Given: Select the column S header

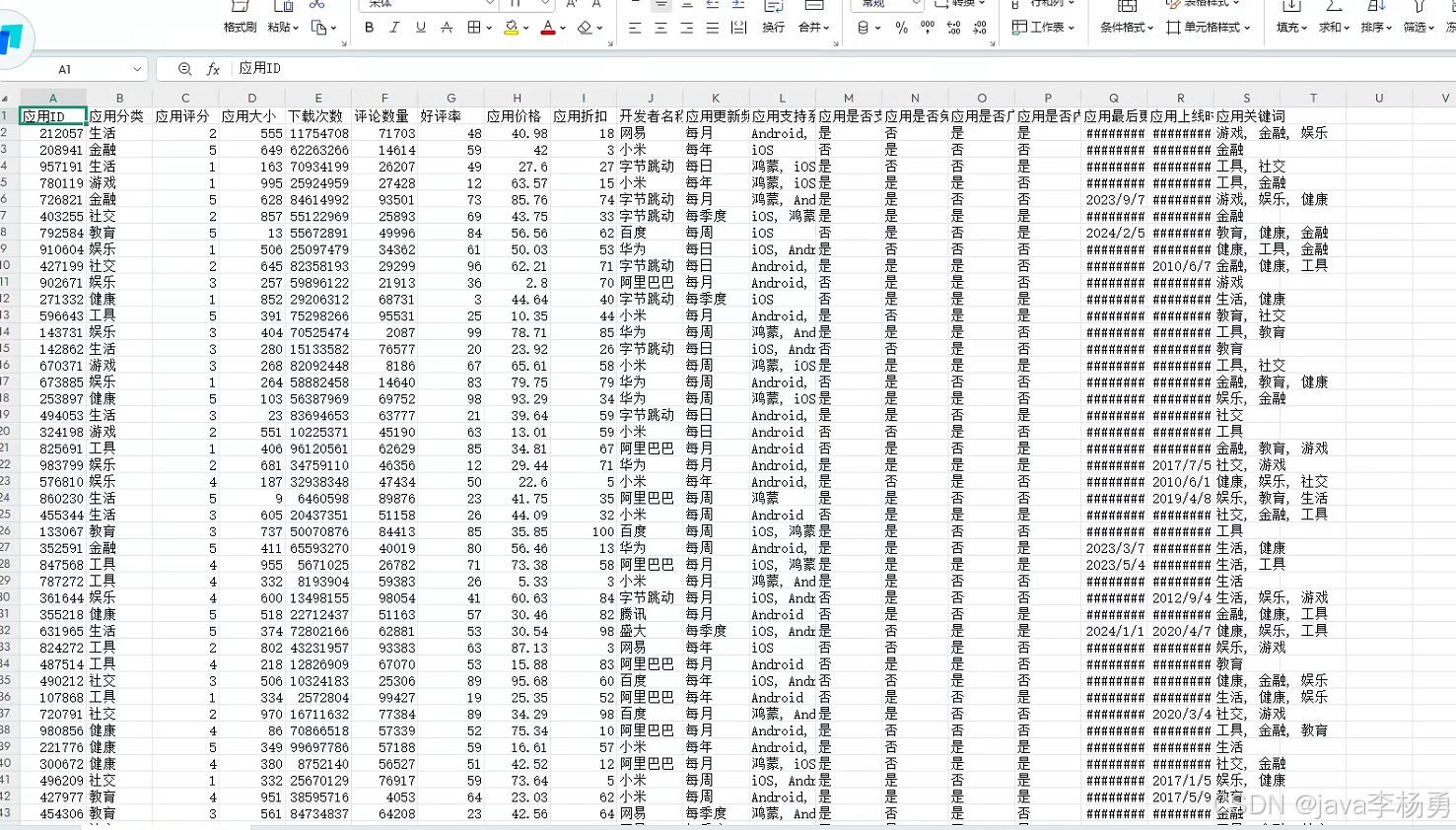Looking at the screenshot, I should (x=1246, y=99).
